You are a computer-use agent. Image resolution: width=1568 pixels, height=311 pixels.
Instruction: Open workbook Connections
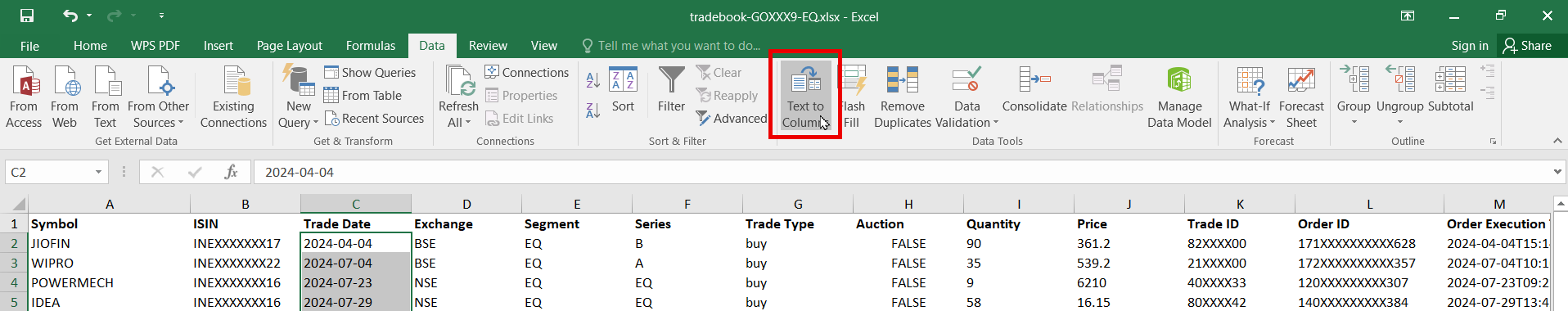[526, 73]
